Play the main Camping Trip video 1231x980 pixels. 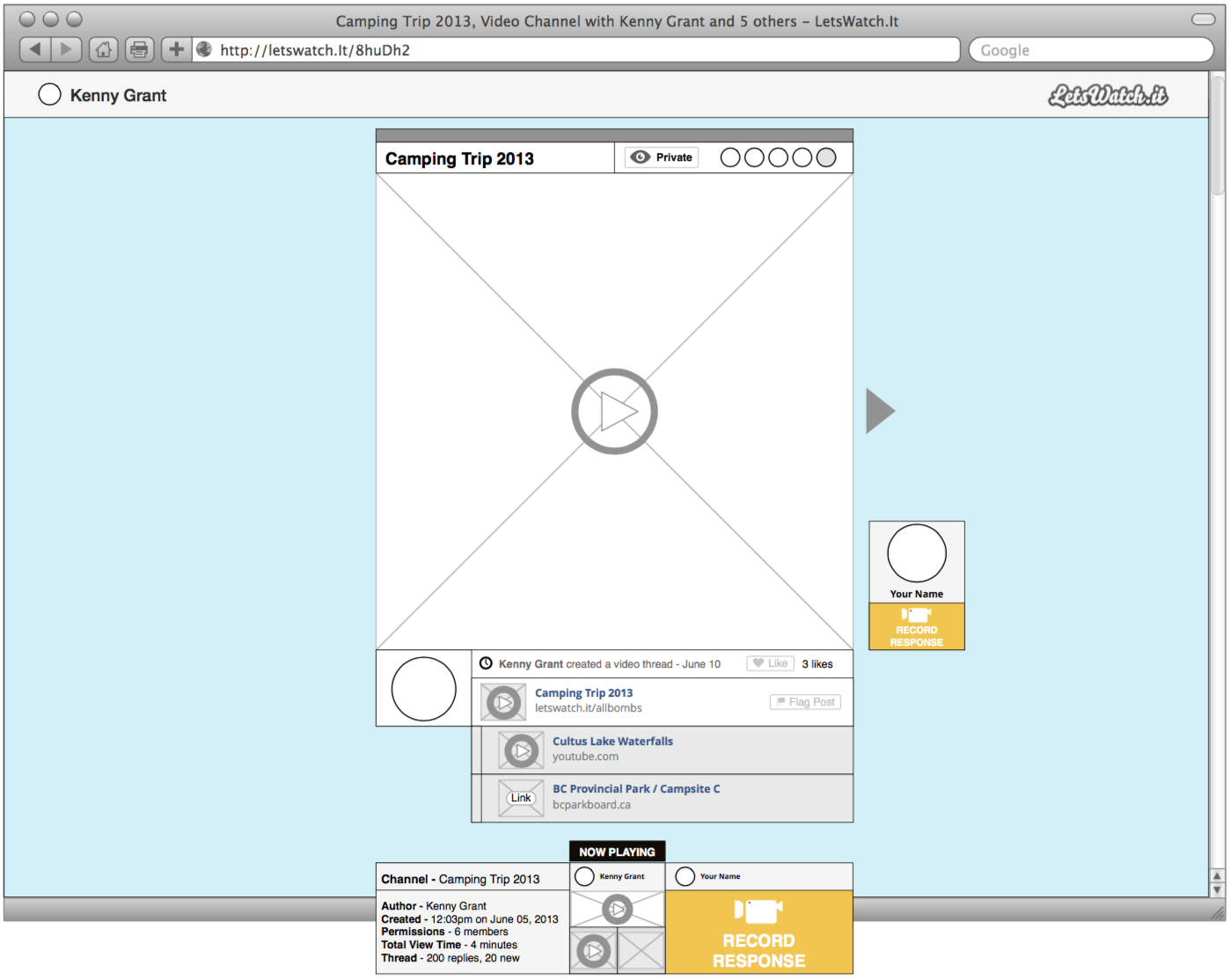tap(614, 411)
